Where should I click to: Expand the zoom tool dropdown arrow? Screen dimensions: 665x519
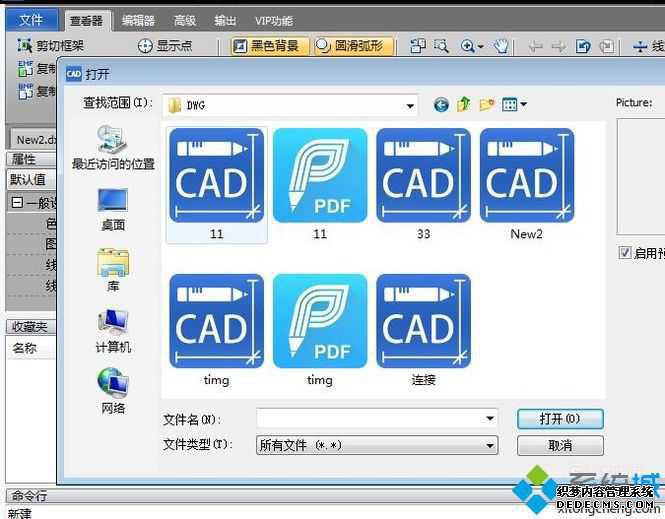[x=481, y=46]
